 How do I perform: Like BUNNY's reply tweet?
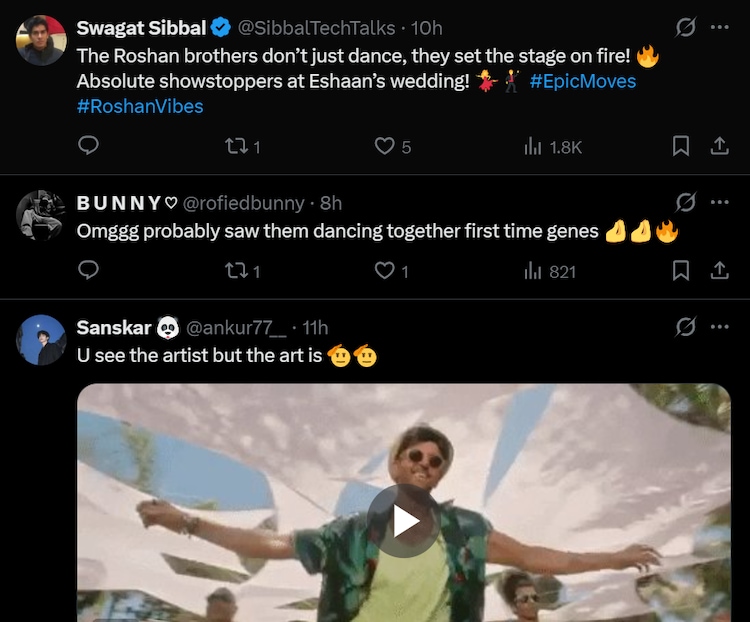(x=385, y=271)
